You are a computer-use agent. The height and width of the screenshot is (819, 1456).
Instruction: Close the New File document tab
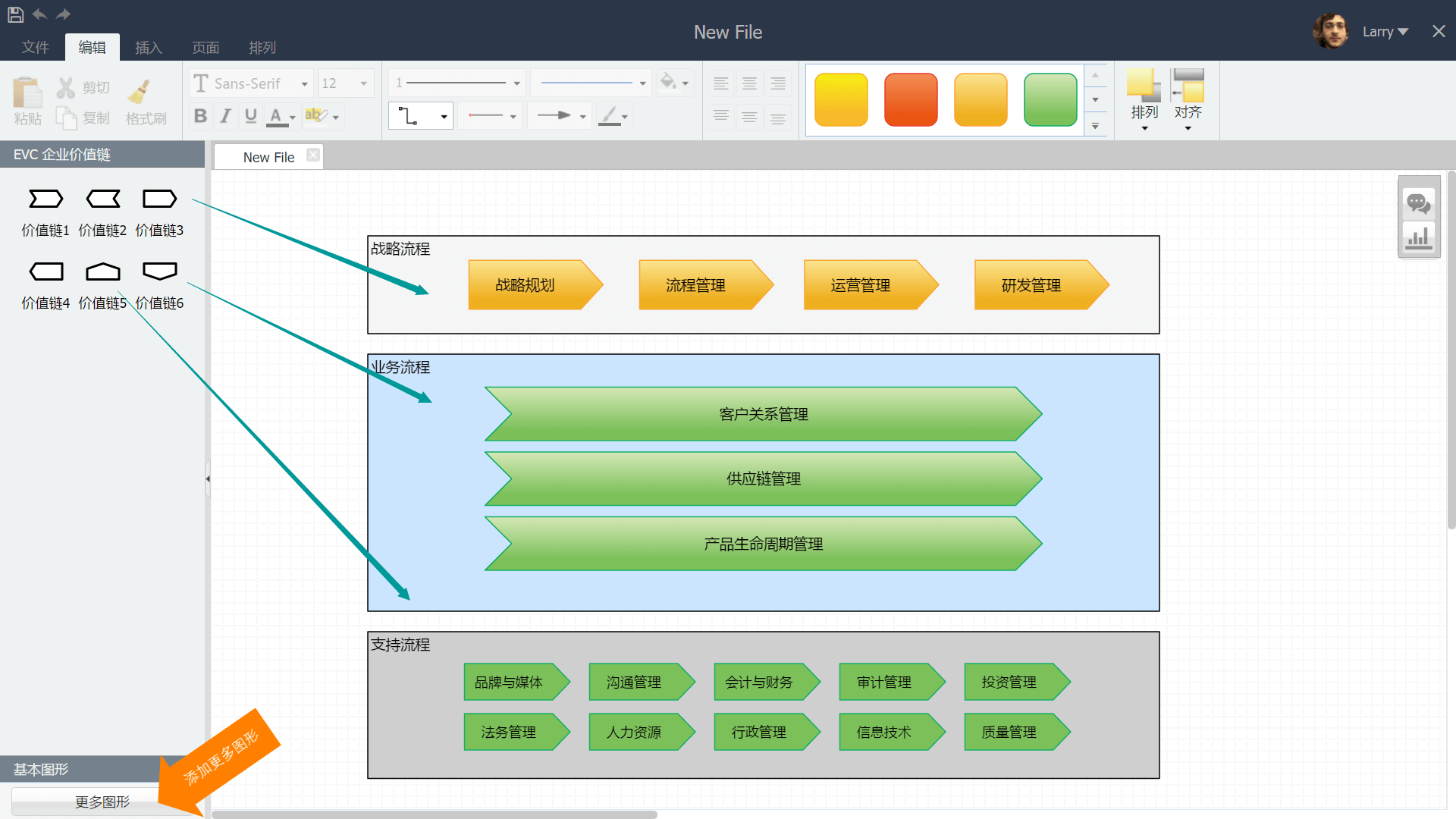click(312, 155)
